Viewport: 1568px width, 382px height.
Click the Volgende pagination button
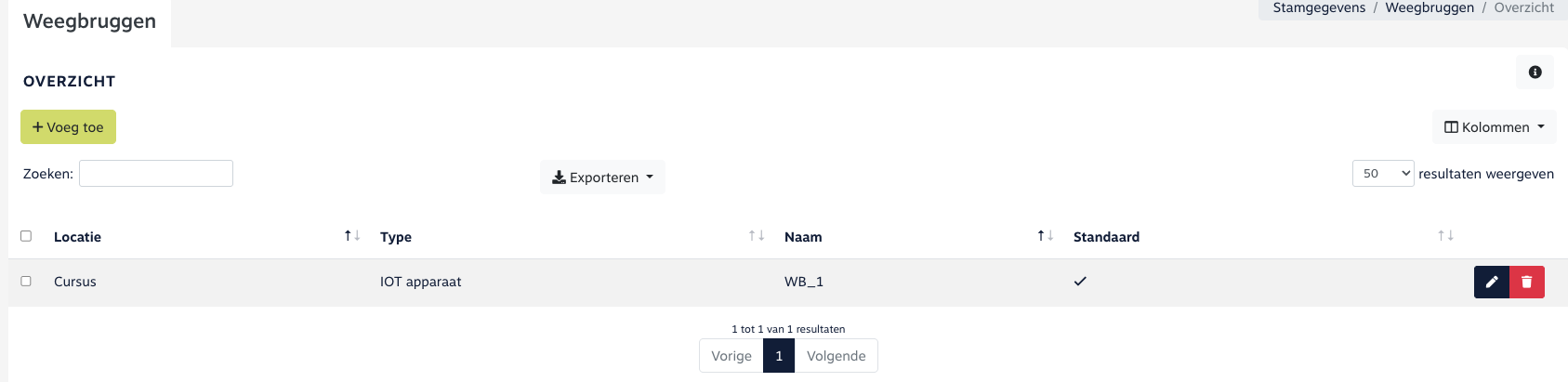836,356
